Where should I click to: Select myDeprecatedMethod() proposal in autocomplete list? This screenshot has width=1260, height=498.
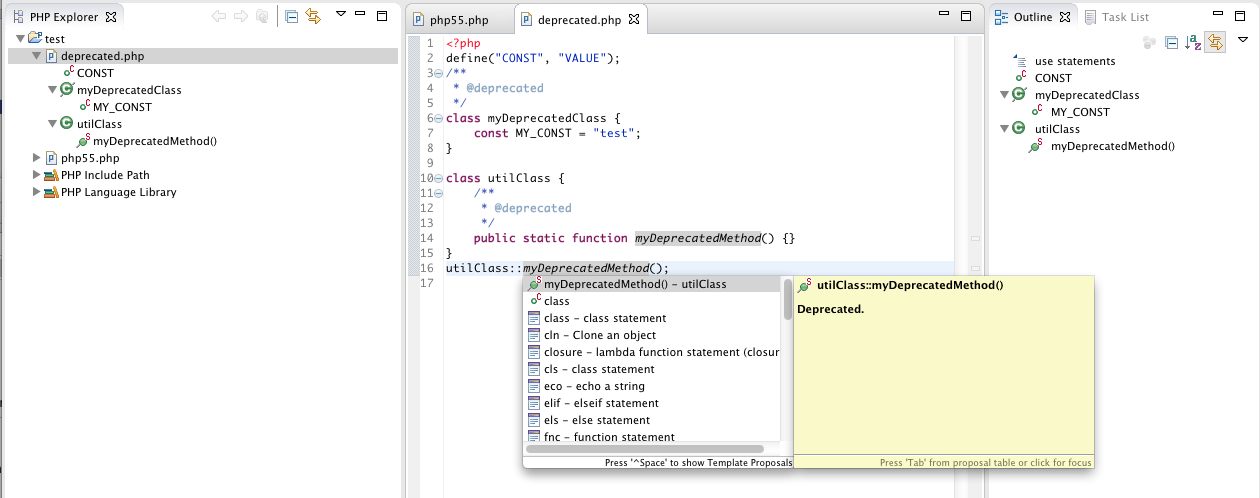pos(635,285)
